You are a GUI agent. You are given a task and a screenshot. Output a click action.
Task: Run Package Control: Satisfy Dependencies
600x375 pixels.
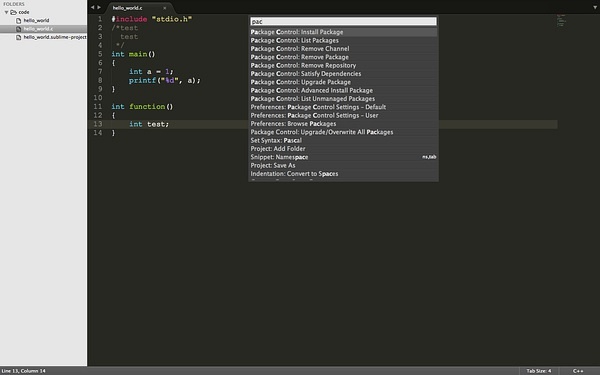[343, 74]
